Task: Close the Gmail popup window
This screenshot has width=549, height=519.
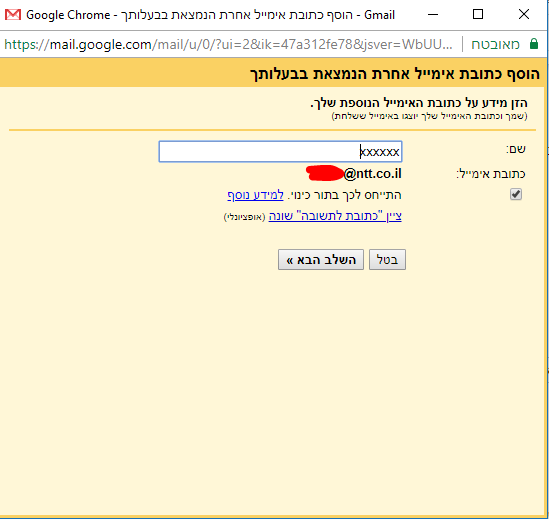Action: point(524,15)
